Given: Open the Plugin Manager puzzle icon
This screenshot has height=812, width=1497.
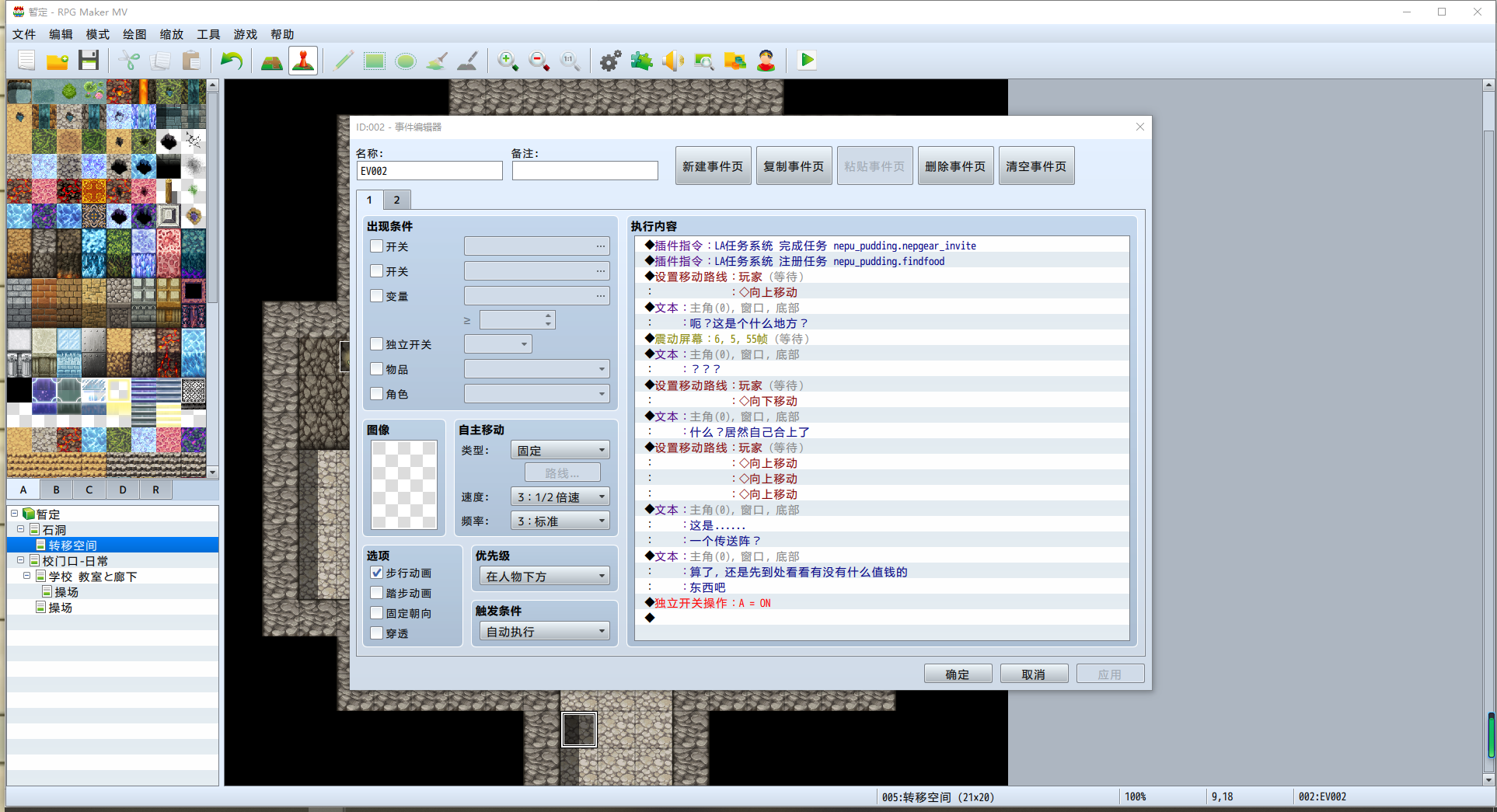Looking at the screenshot, I should (642, 61).
